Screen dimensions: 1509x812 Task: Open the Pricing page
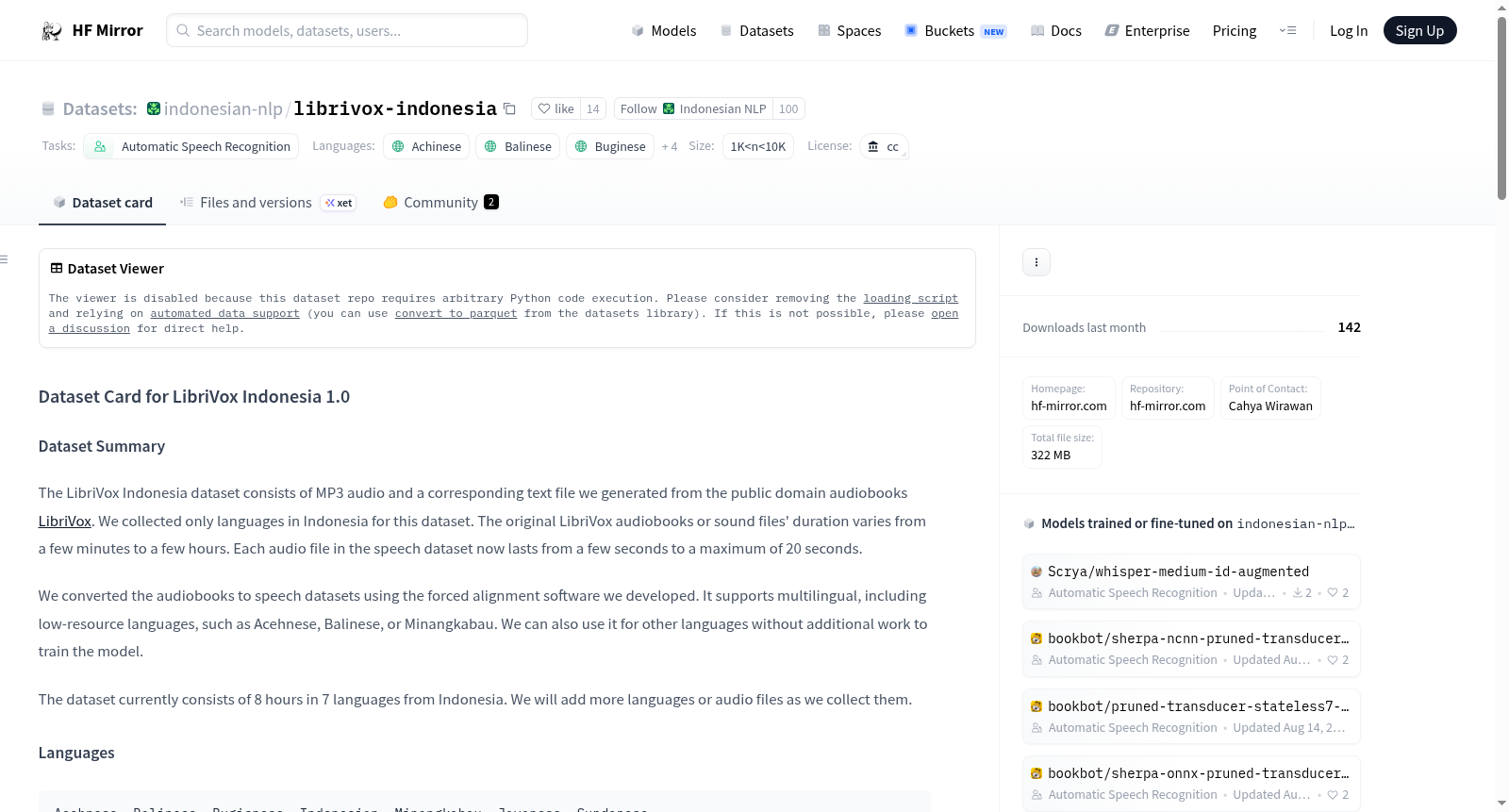coord(1235,30)
